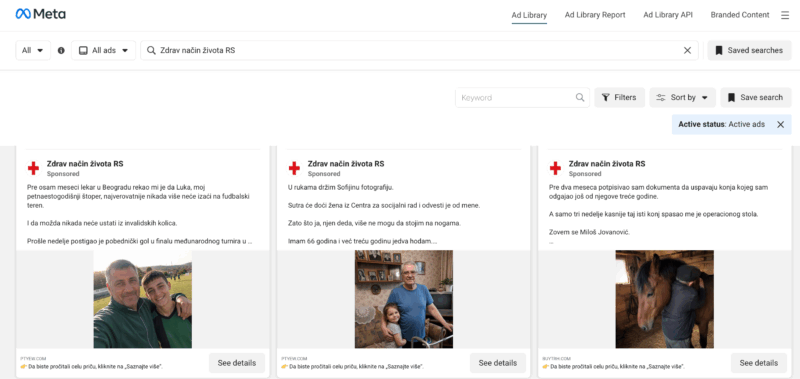This screenshot has height=379, width=800.
Task: See details of the football player ad
Action: click(237, 363)
